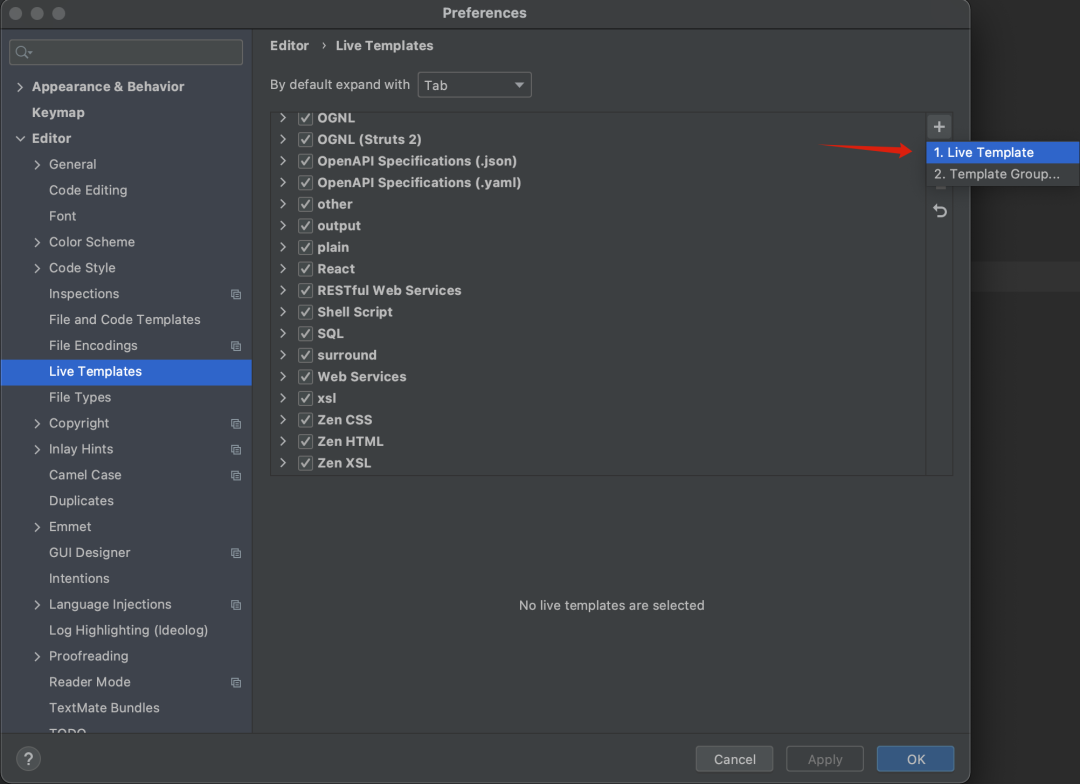Click the project-level icon beside File Encodings
Screen dimensions: 1080x784
(x=236, y=346)
